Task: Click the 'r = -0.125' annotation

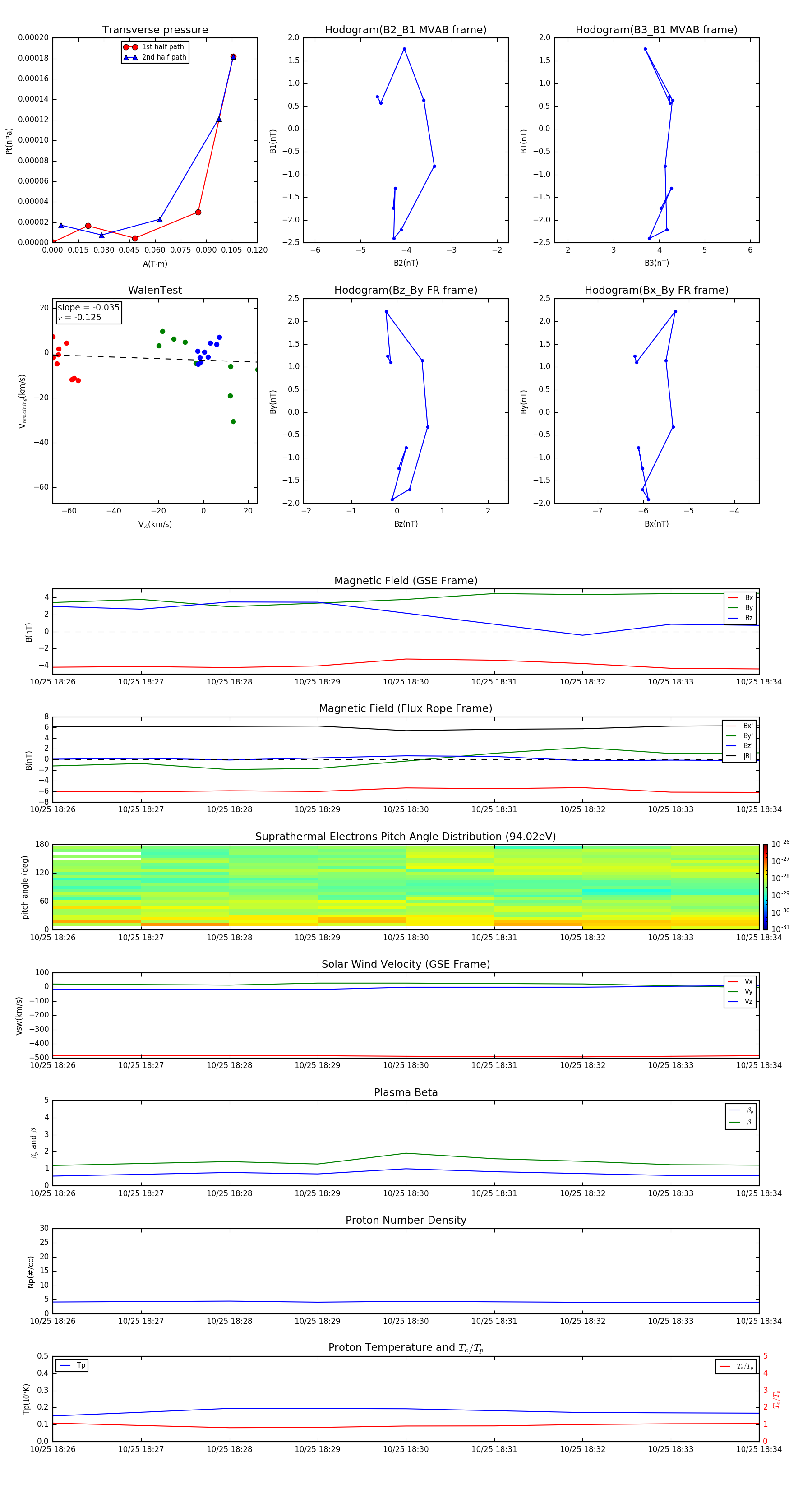Action: (80, 317)
